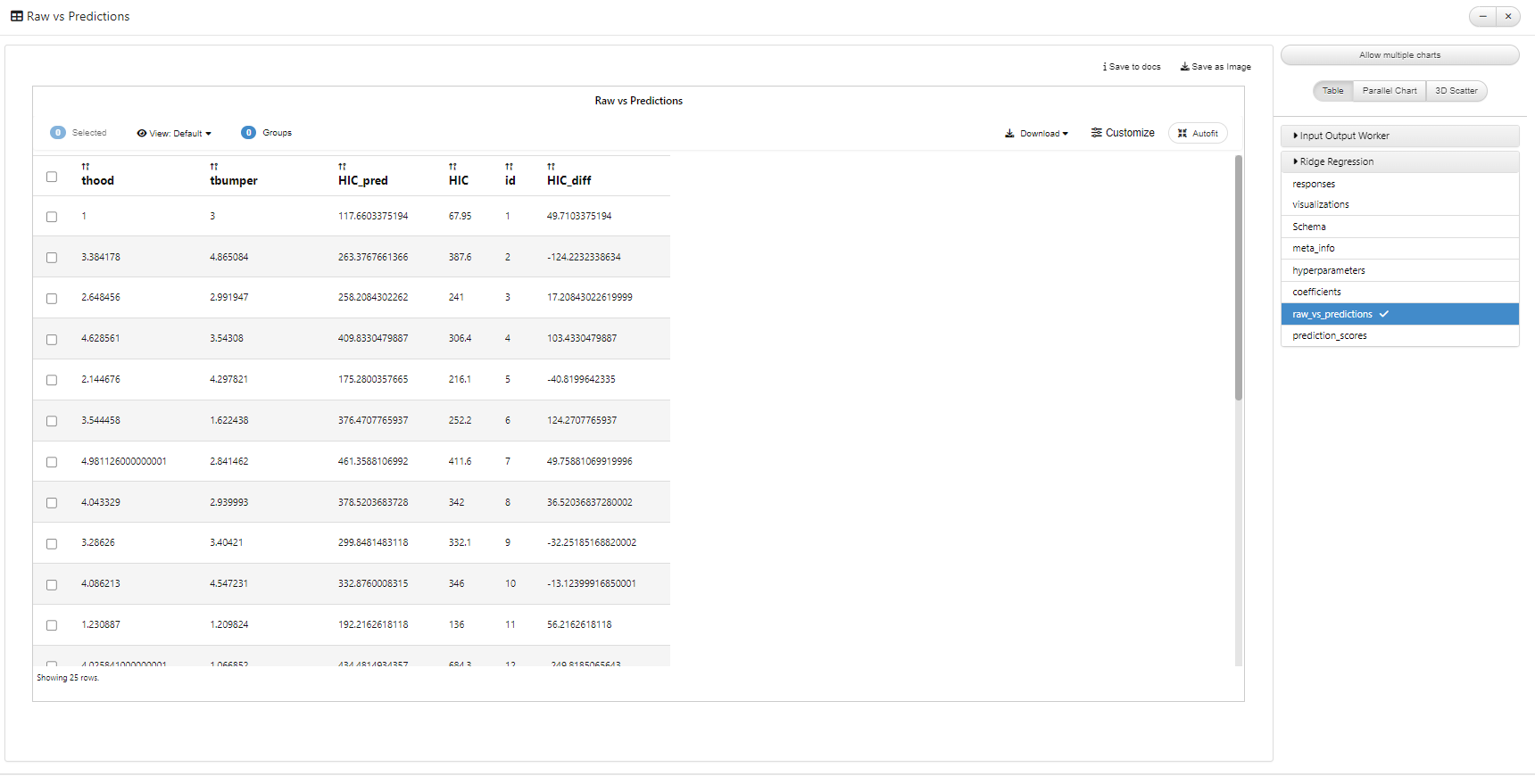Screen dimensions: 1535x784
Task: Click the Allow multiple charts button
Action: (x=1399, y=55)
